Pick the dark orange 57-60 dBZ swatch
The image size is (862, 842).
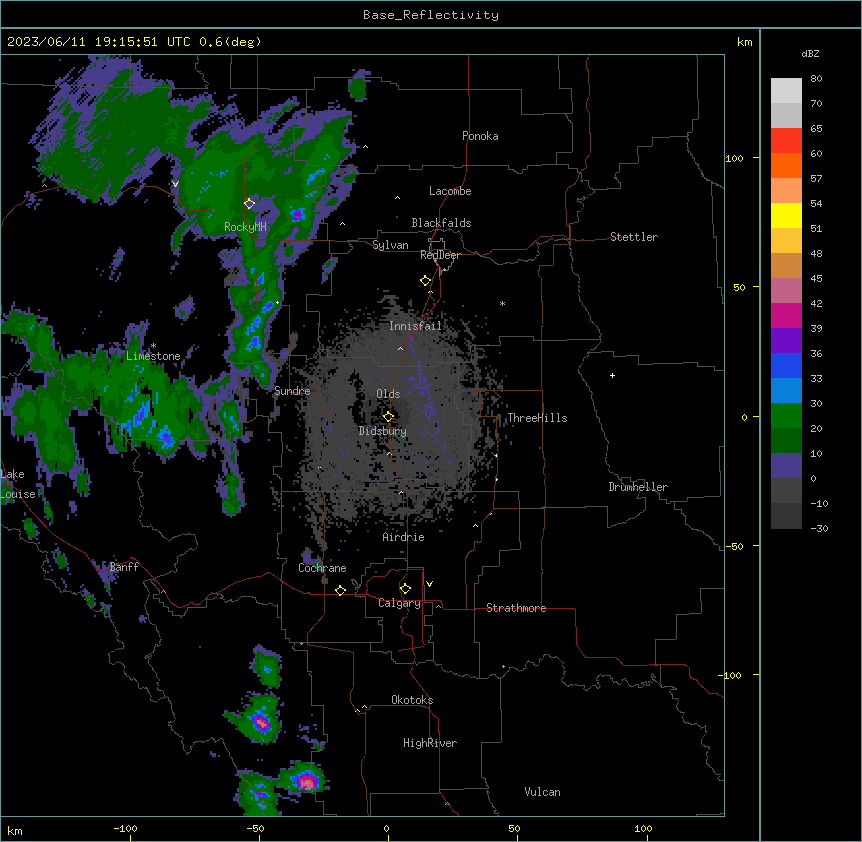point(786,165)
